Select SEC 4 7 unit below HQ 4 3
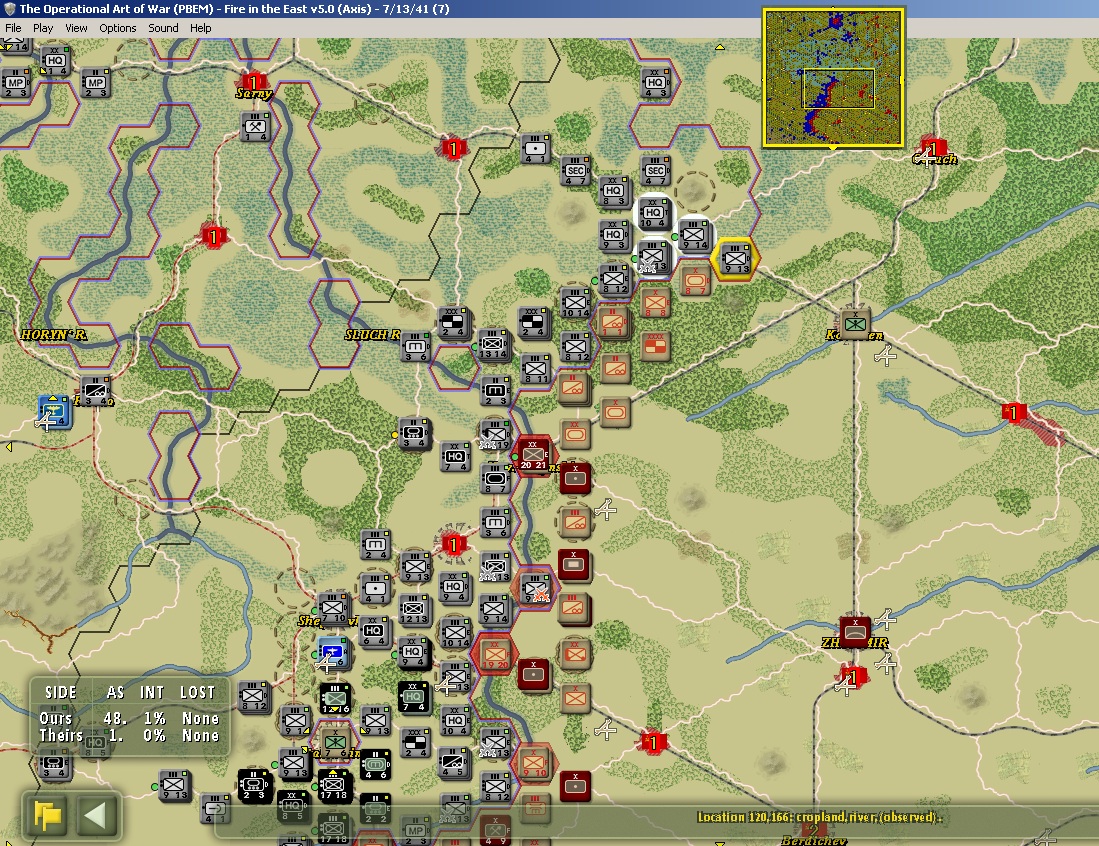 tap(656, 171)
